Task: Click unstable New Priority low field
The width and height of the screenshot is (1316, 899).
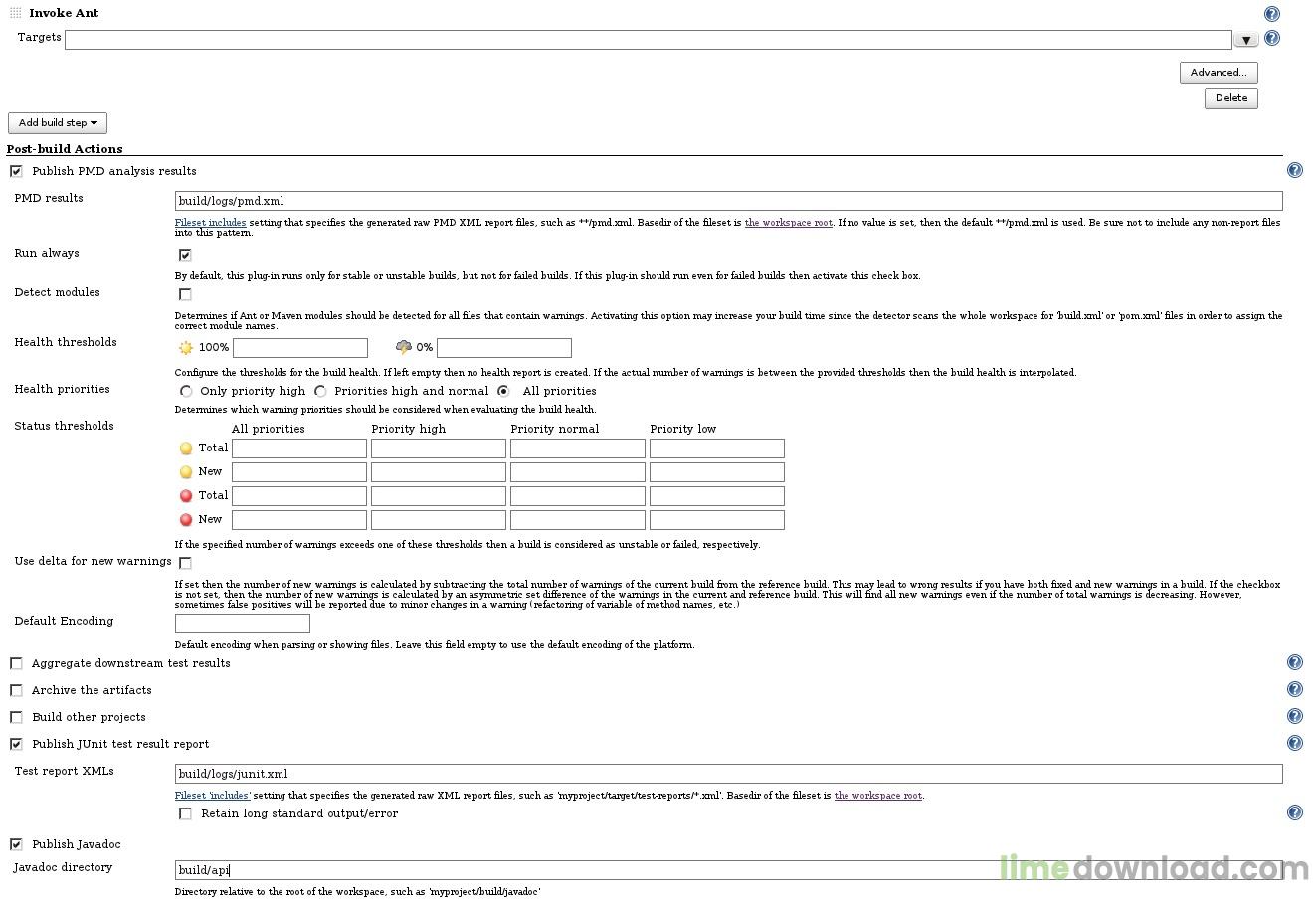Action: coord(717,473)
